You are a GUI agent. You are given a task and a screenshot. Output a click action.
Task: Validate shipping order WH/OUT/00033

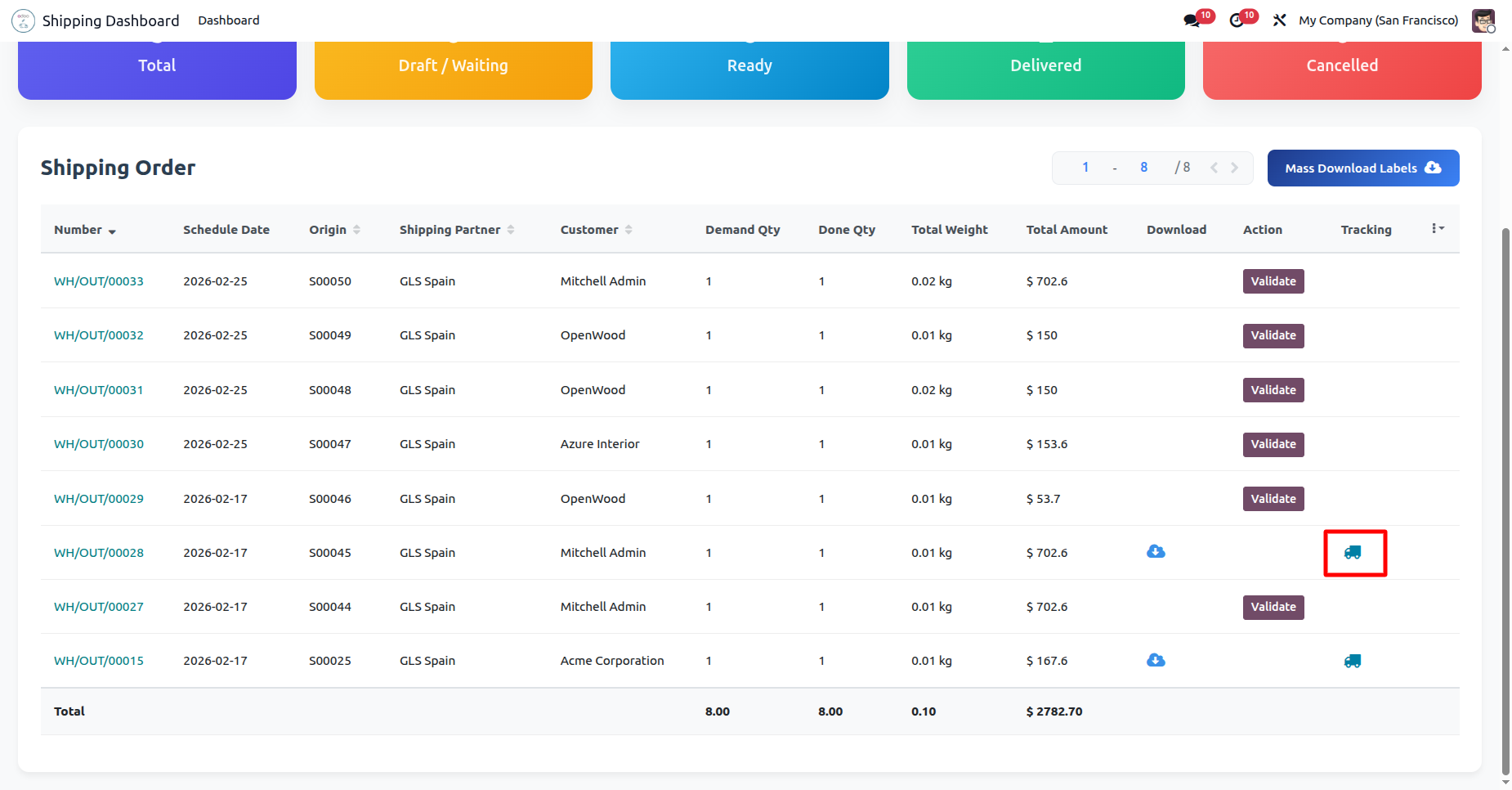pyautogui.click(x=1273, y=281)
